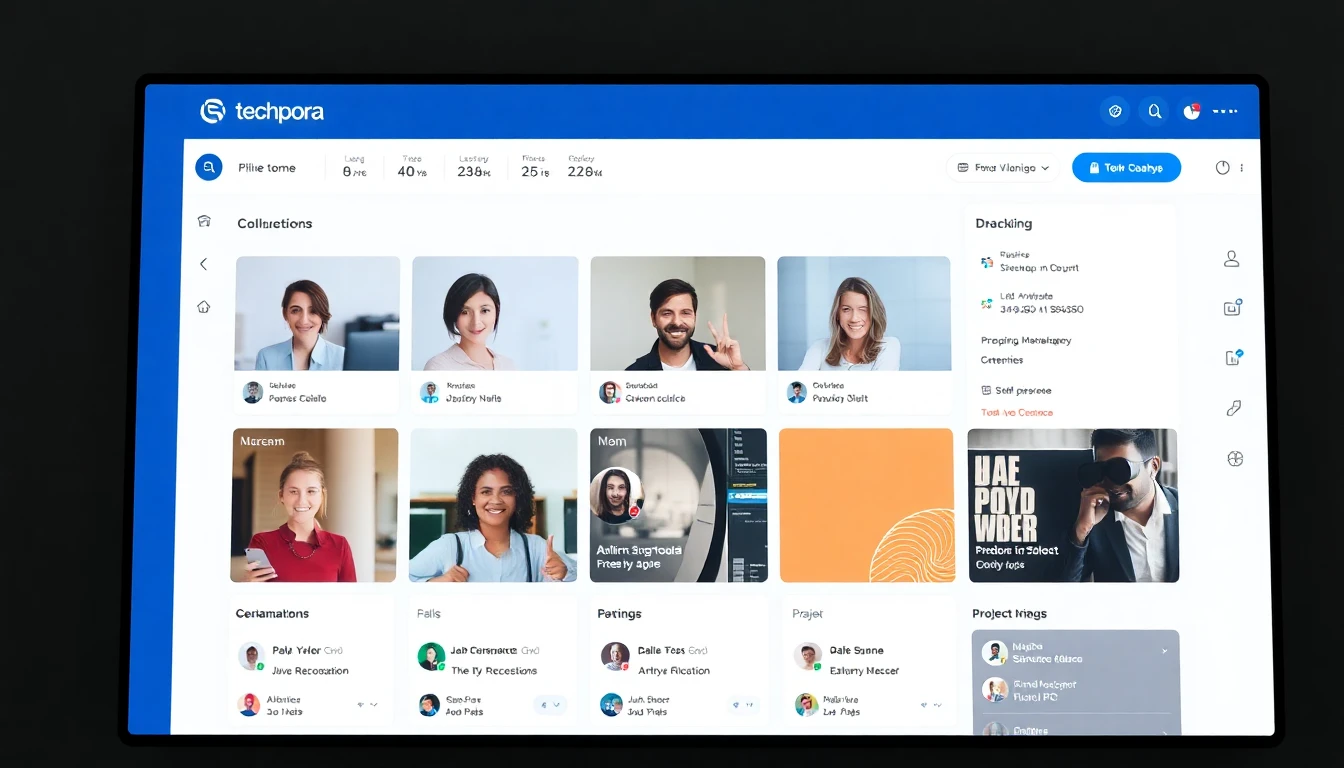Open the search icon in the top navigation bar
The image size is (1344, 768).
pos(1155,111)
